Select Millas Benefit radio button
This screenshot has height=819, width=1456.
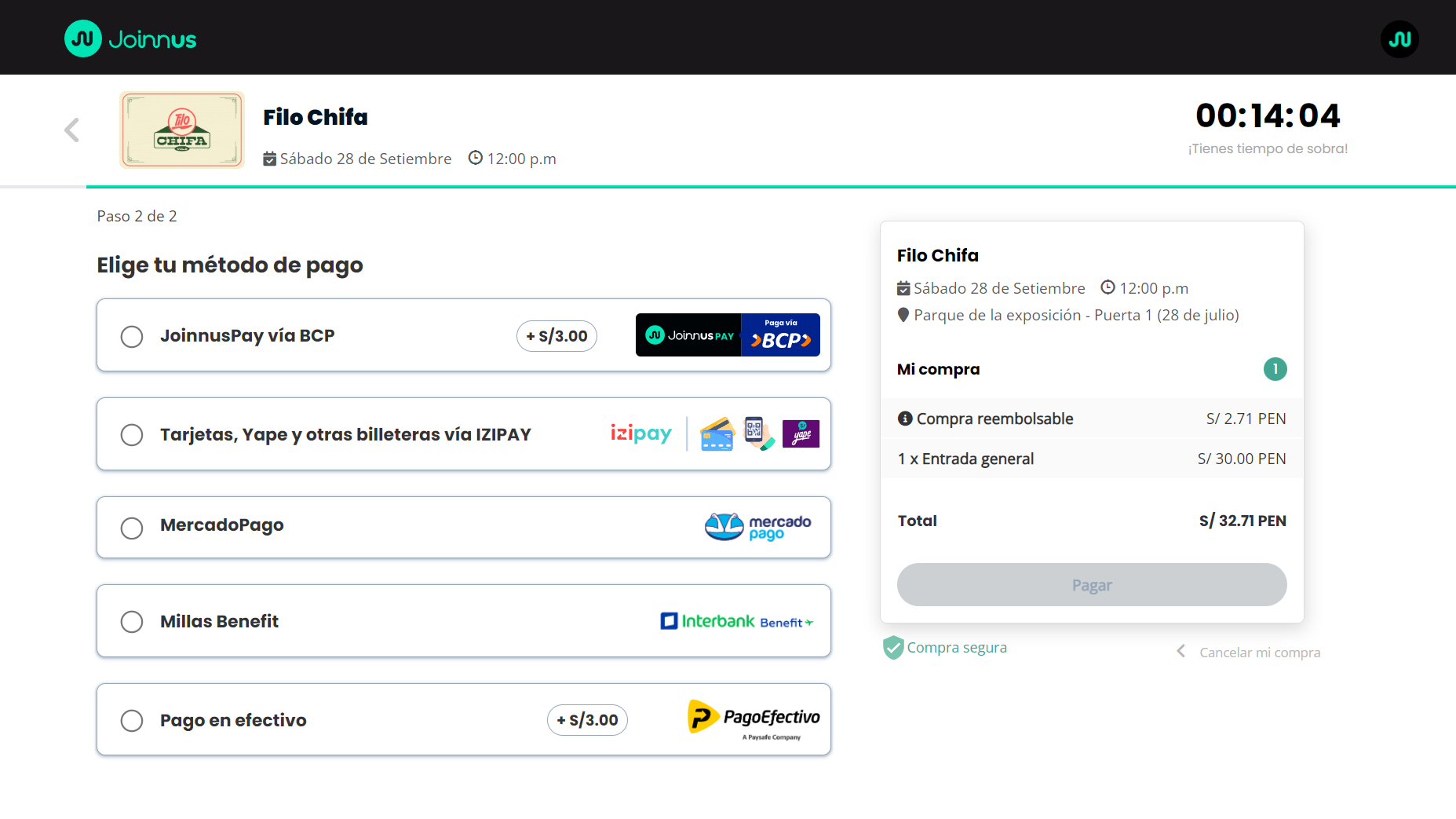tap(132, 622)
